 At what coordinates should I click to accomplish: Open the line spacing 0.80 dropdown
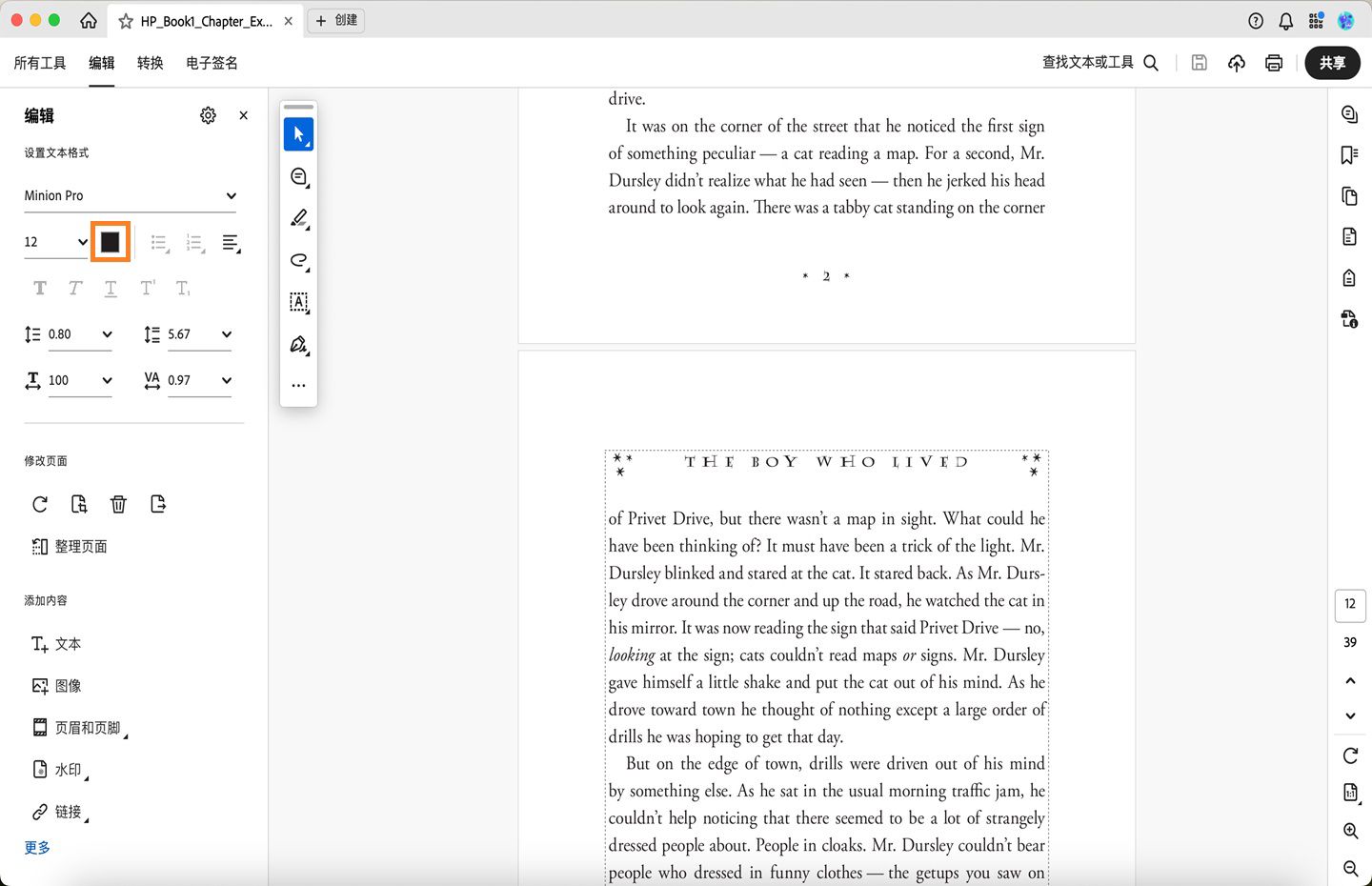click(81, 334)
